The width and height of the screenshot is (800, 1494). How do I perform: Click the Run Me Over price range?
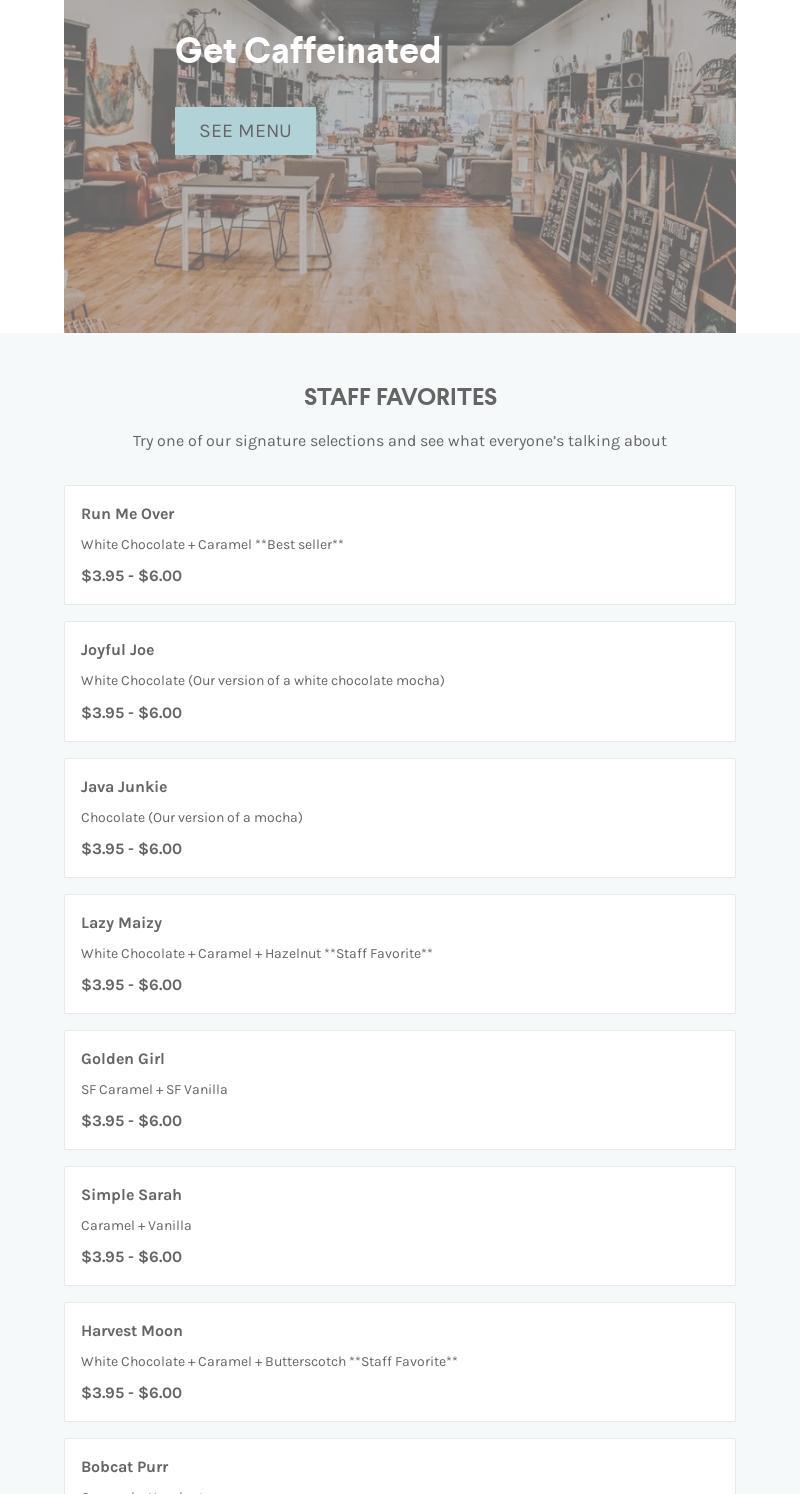(131, 576)
